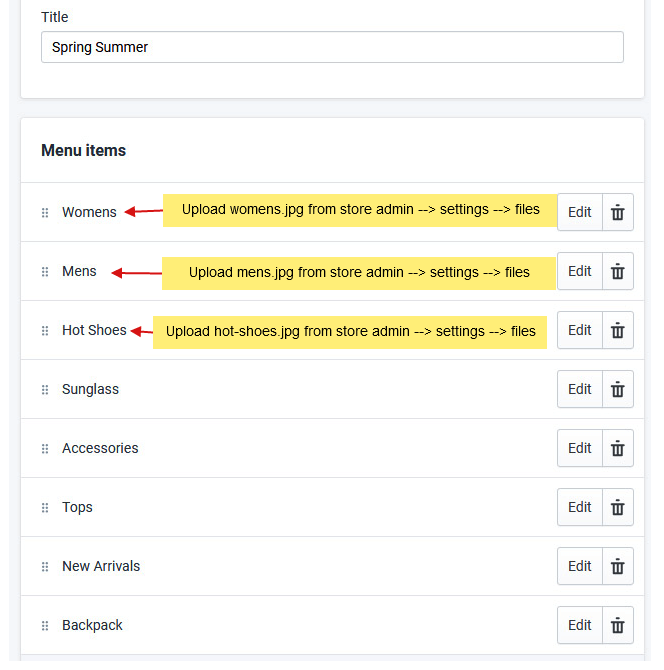This screenshot has width=664, height=670.
Task: Delete the Accessories menu item
Action: pyautogui.click(x=618, y=448)
